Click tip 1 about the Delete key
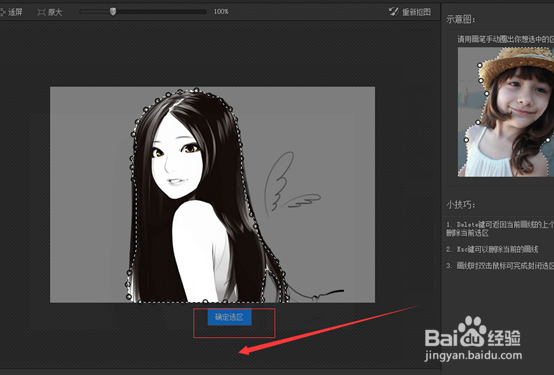 click(x=500, y=229)
